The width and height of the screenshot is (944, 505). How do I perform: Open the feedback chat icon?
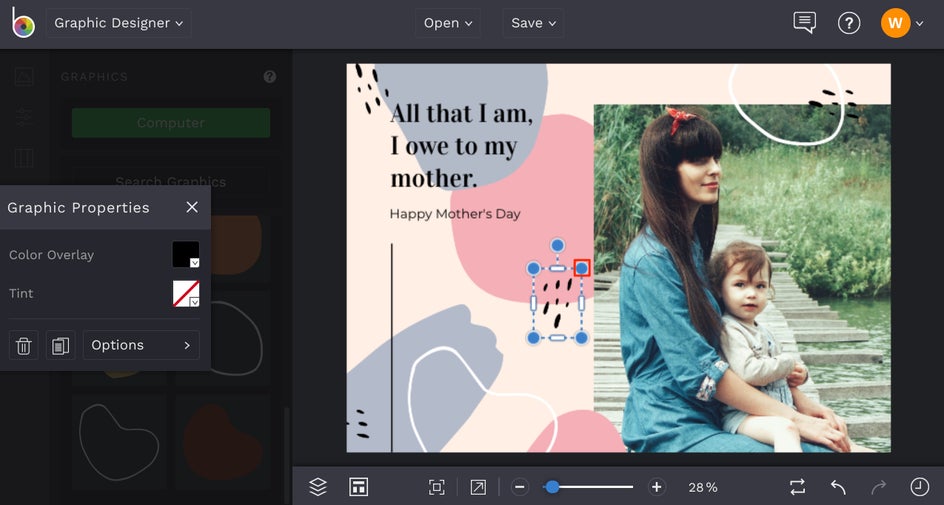pos(804,23)
